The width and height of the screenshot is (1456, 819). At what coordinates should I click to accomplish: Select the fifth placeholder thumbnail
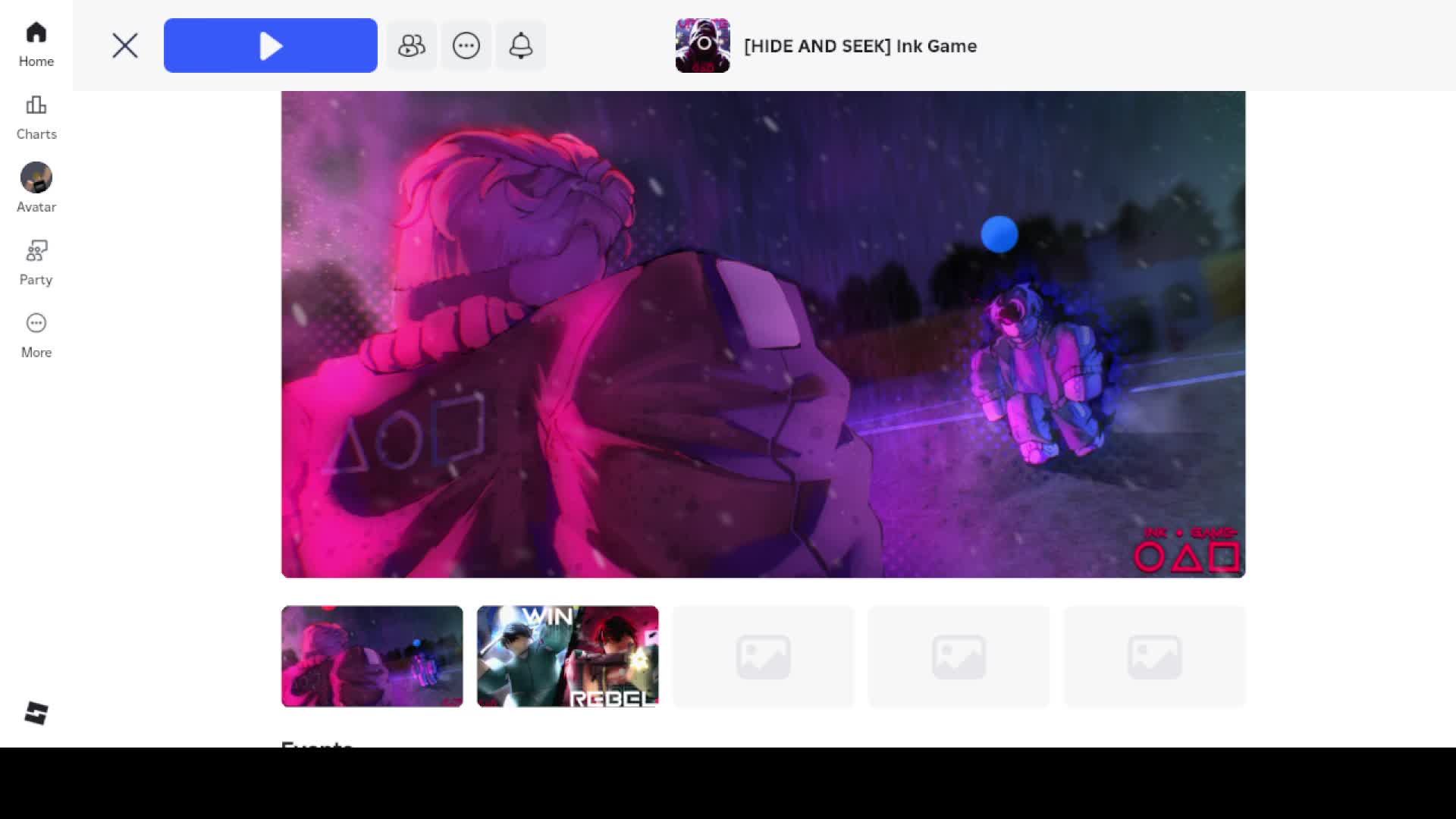(1154, 656)
